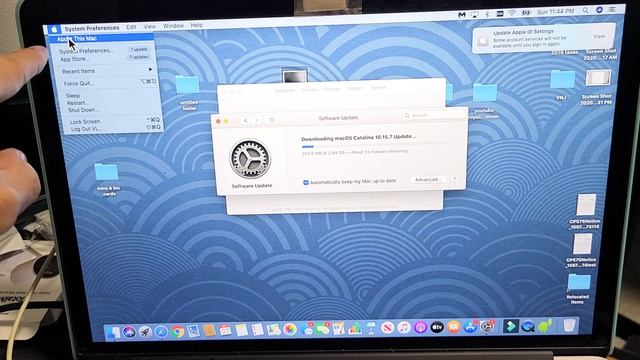The height and width of the screenshot is (360, 640).
Task: Open System Preferences icon in Dock
Action: (x=487, y=326)
